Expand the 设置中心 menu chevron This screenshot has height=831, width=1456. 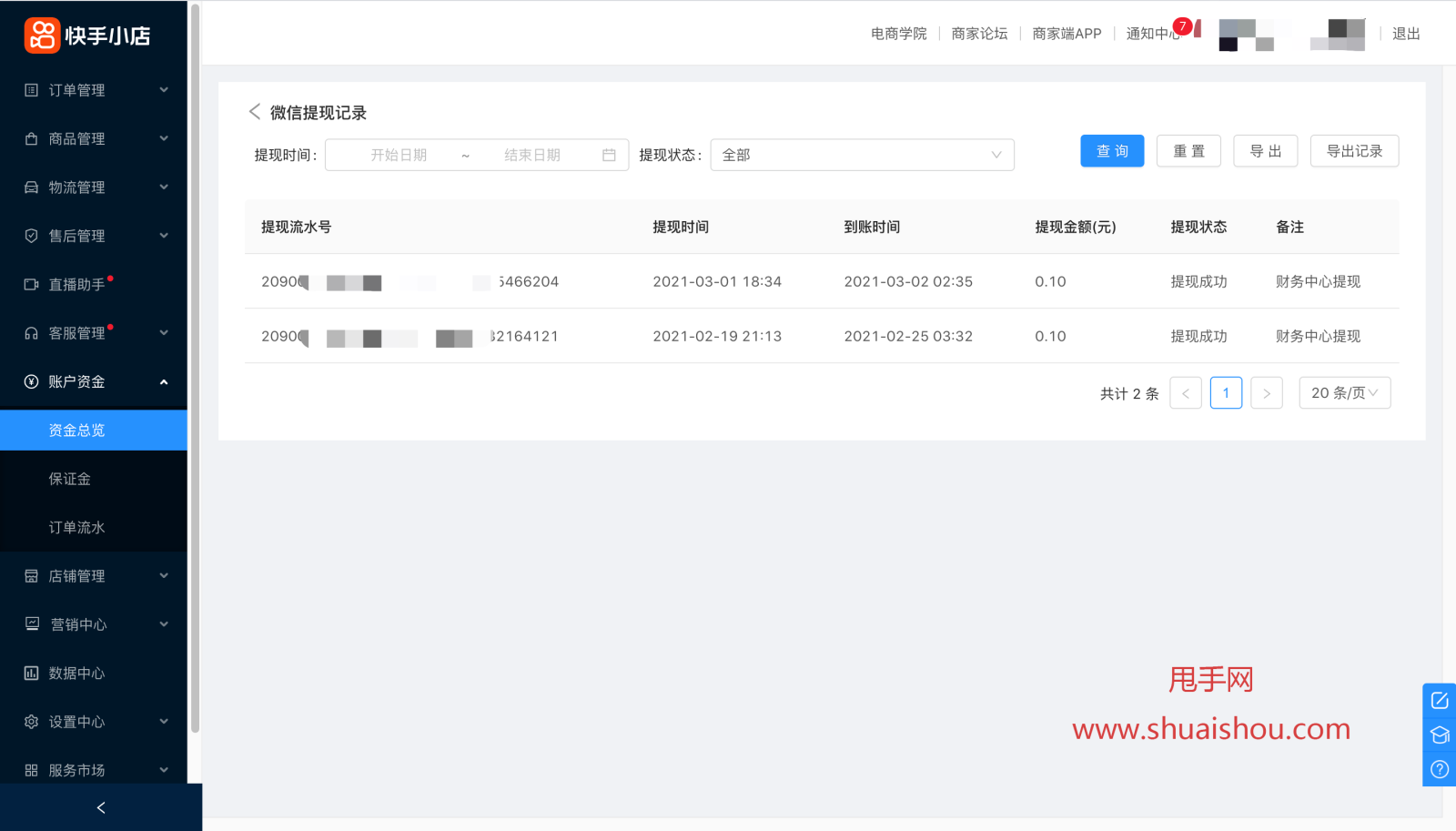coord(164,721)
